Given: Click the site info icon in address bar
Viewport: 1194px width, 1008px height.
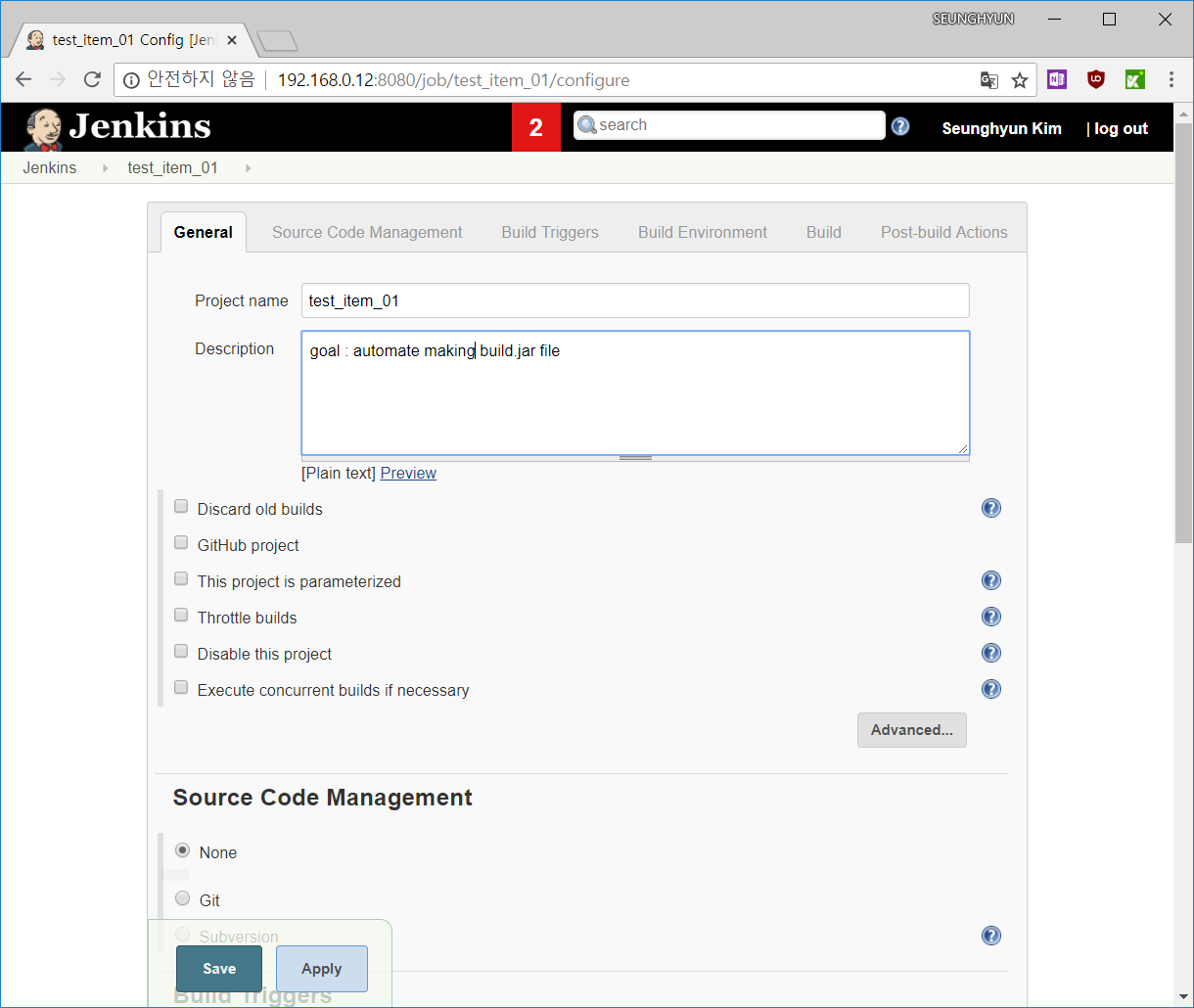Looking at the screenshot, I should tap(131, 80).
